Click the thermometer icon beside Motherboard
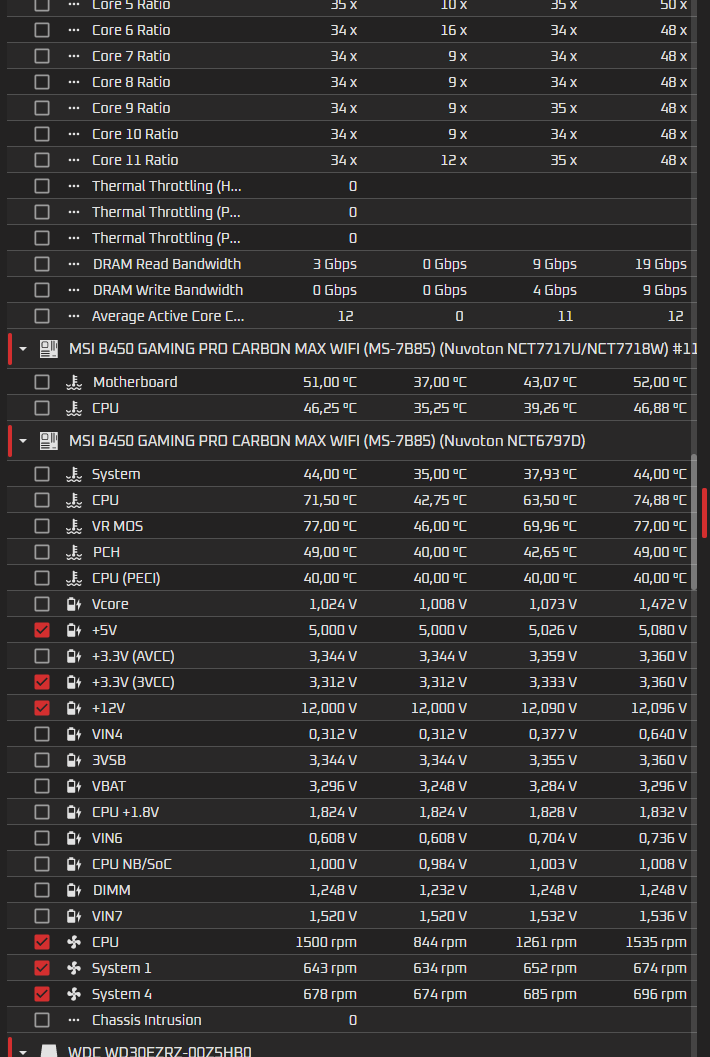The width and height of the screenshot is (710, 1057). pyautogui.click(x=73, y=382)
